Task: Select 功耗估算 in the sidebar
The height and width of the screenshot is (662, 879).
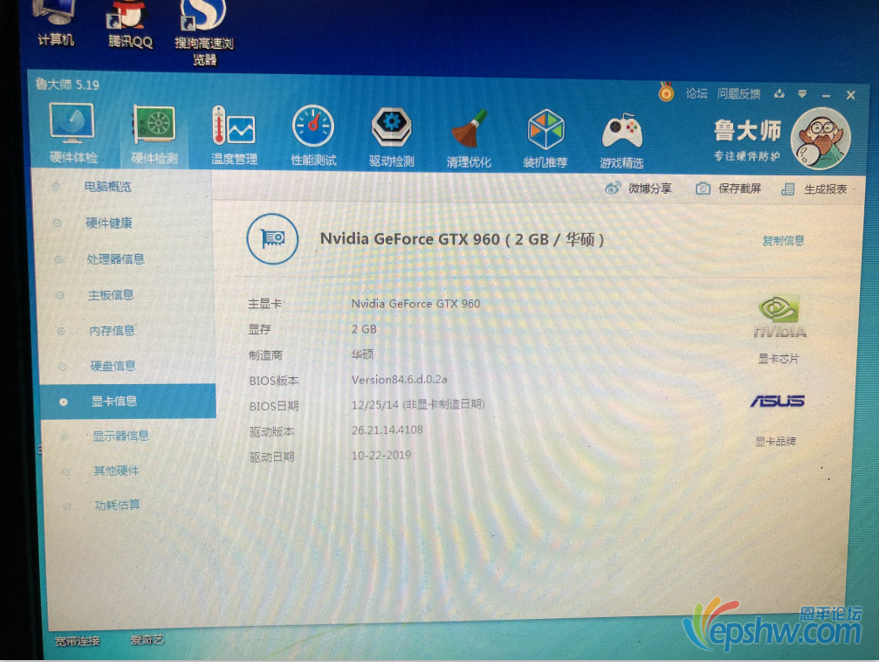Action: 117,505
